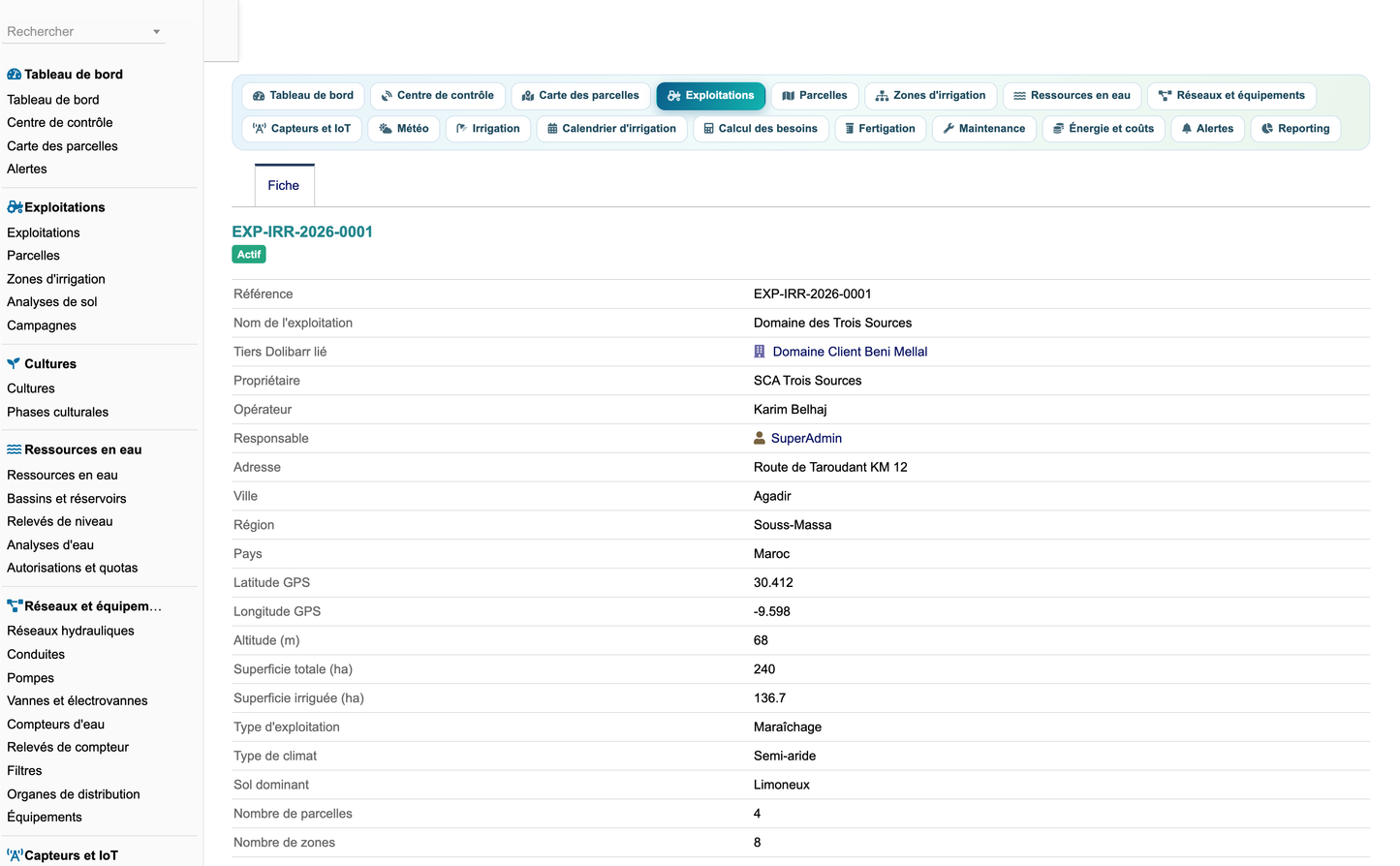
Task: Open Bassins et réservoirs sidebar link
Action: [67, 499]
